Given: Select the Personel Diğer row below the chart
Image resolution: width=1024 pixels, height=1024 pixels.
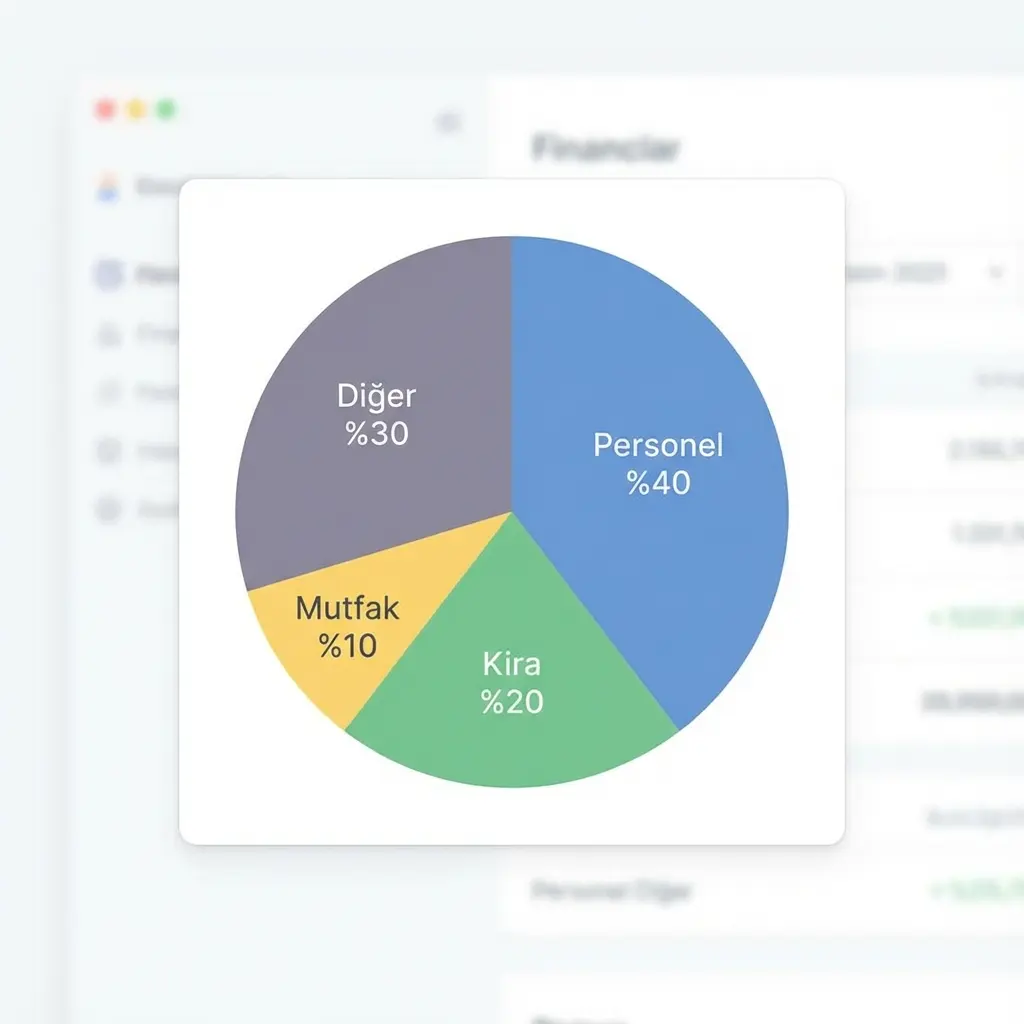Looking at the screenshot, I should coord(611,889).
